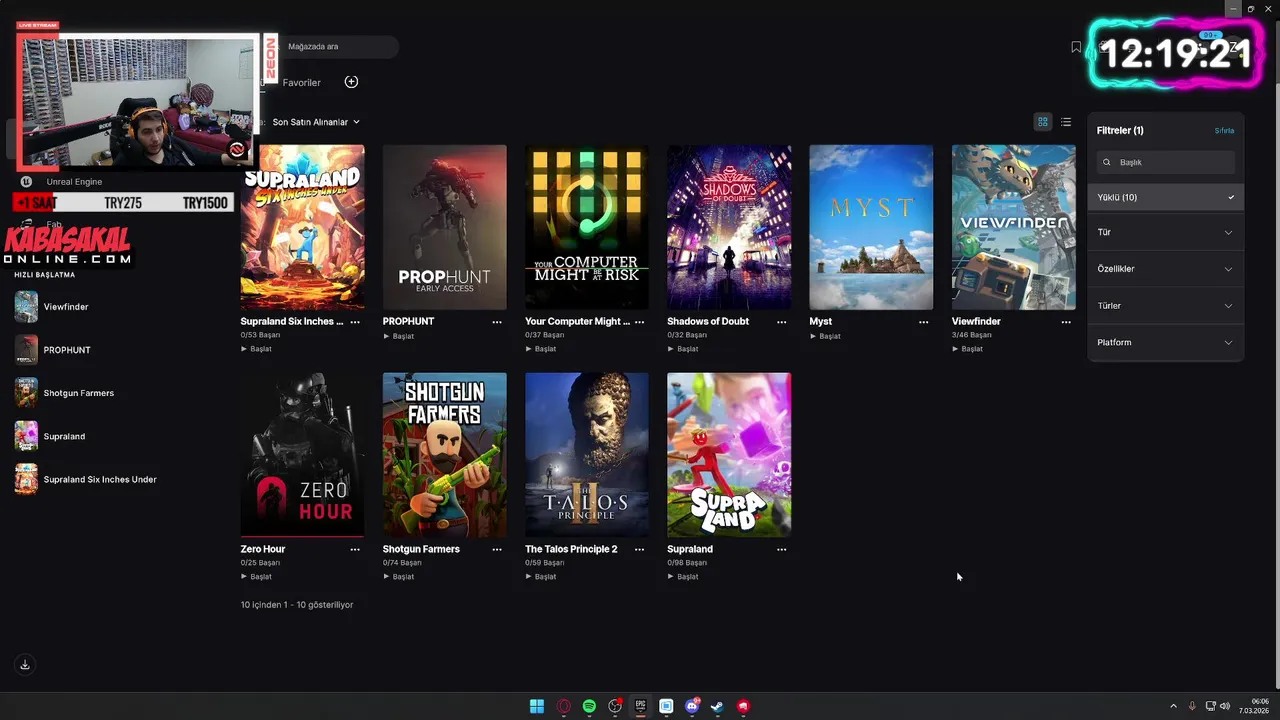Open more options for Supraland

click(x=782, y=549)
